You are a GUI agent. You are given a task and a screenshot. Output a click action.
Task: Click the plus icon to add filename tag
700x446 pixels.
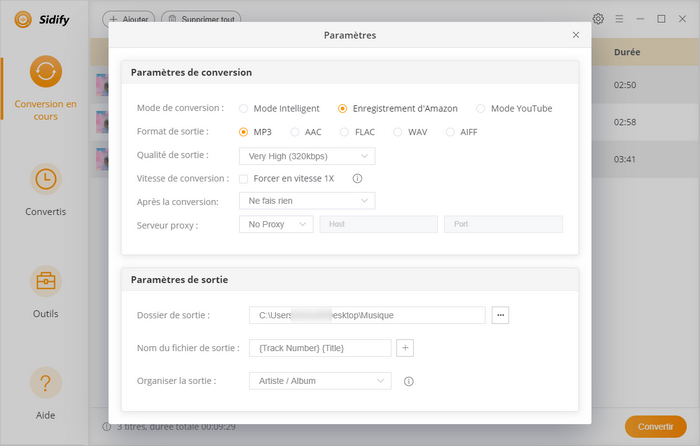coord(405,348)
